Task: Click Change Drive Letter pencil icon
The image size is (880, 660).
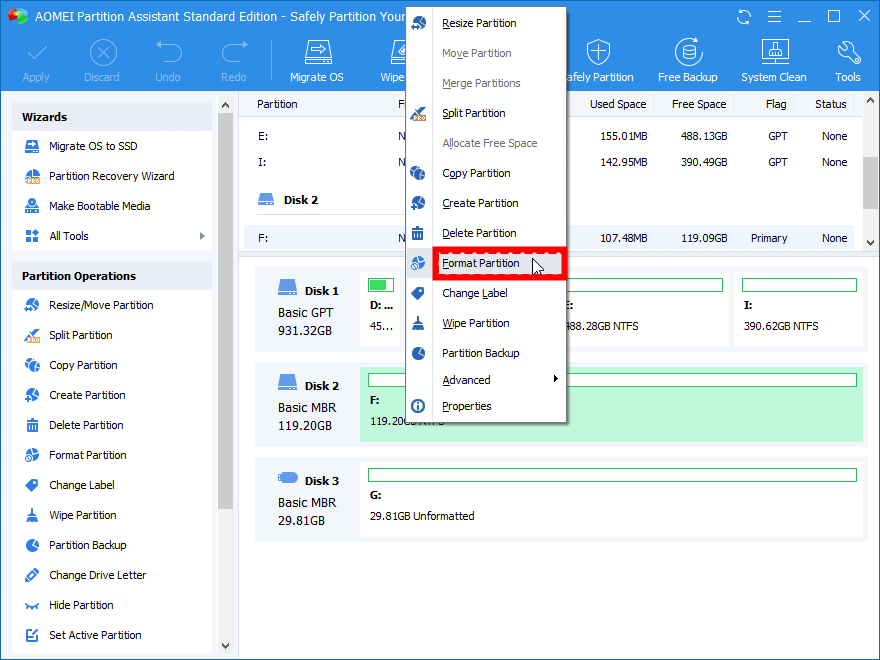Action: 32,575
